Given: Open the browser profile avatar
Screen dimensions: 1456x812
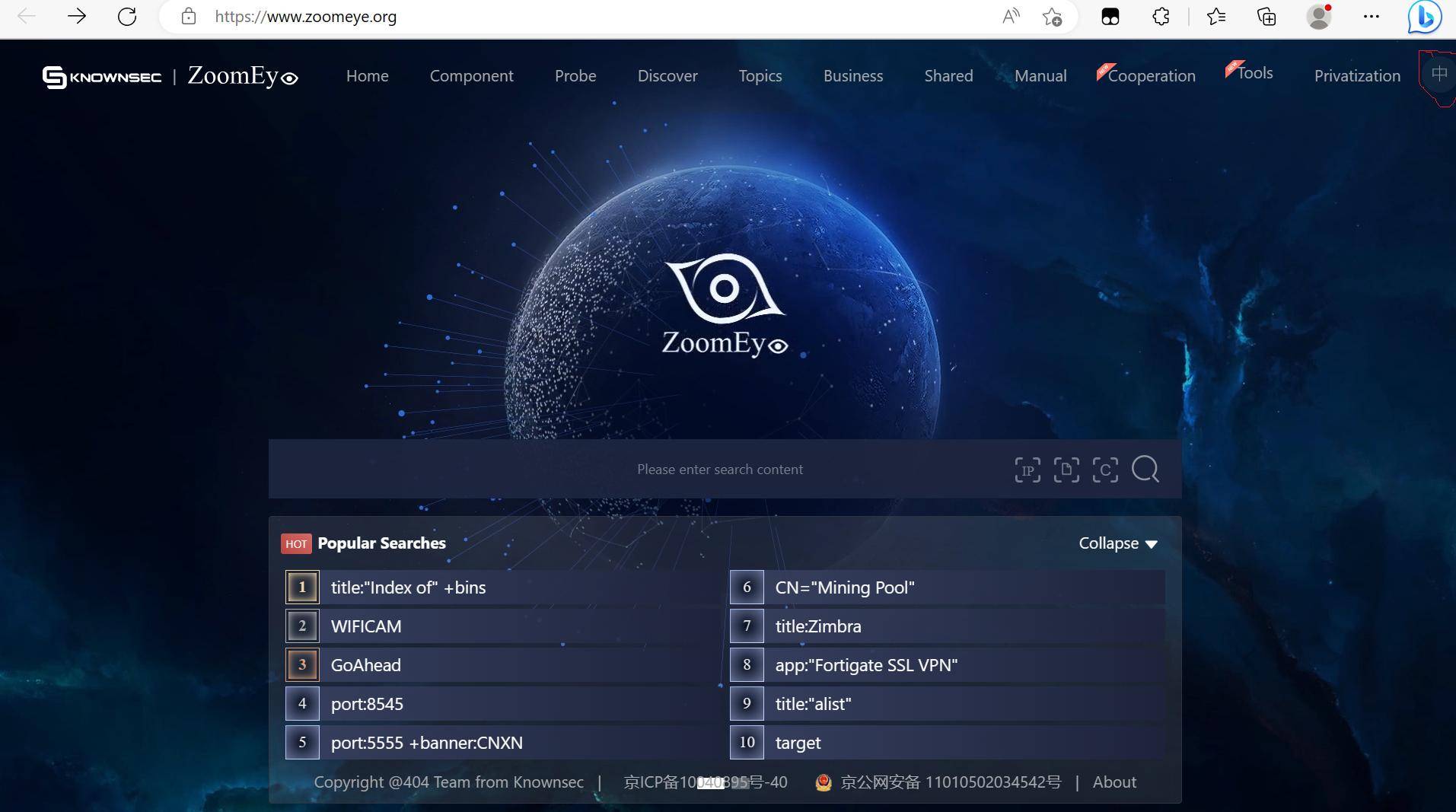Looking at the screenshot, I should pyautogui.click(x=1319, y=16).
